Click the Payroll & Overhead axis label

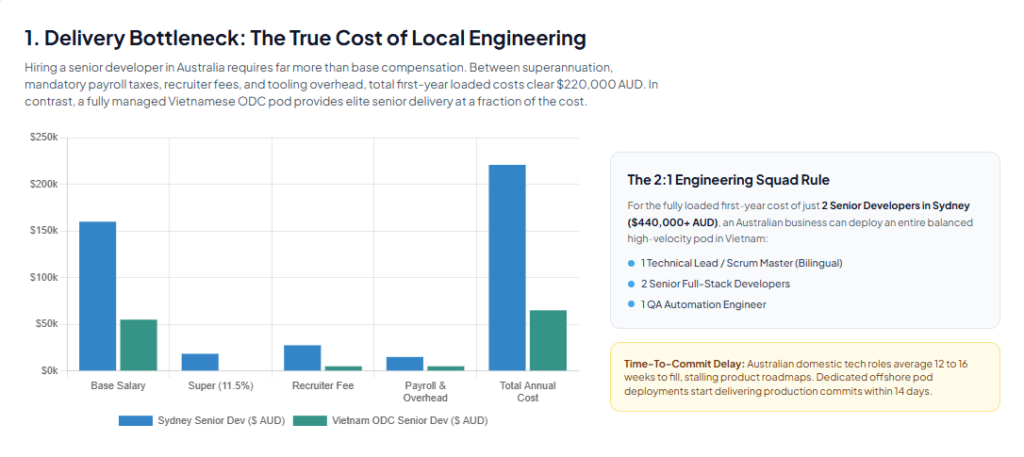425,392
